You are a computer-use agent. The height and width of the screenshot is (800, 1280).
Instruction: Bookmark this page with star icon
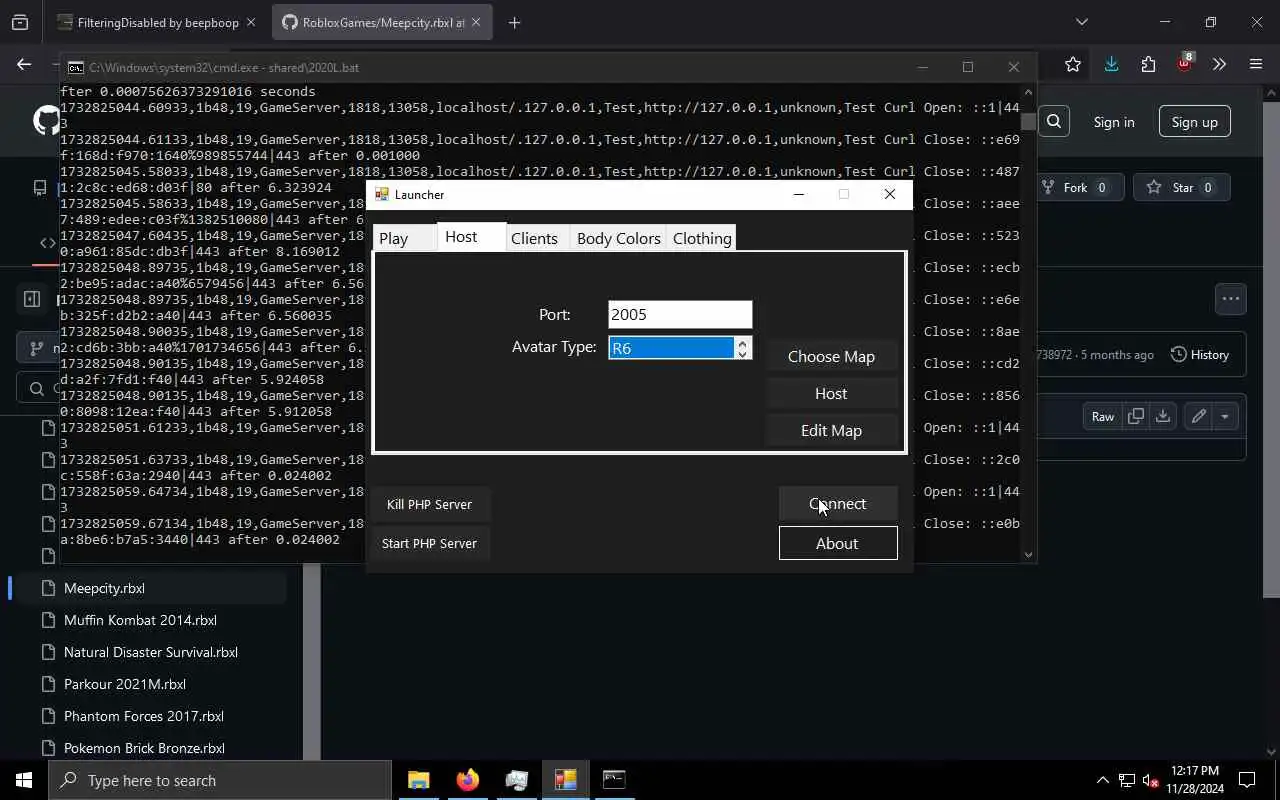pos(1073,64)
